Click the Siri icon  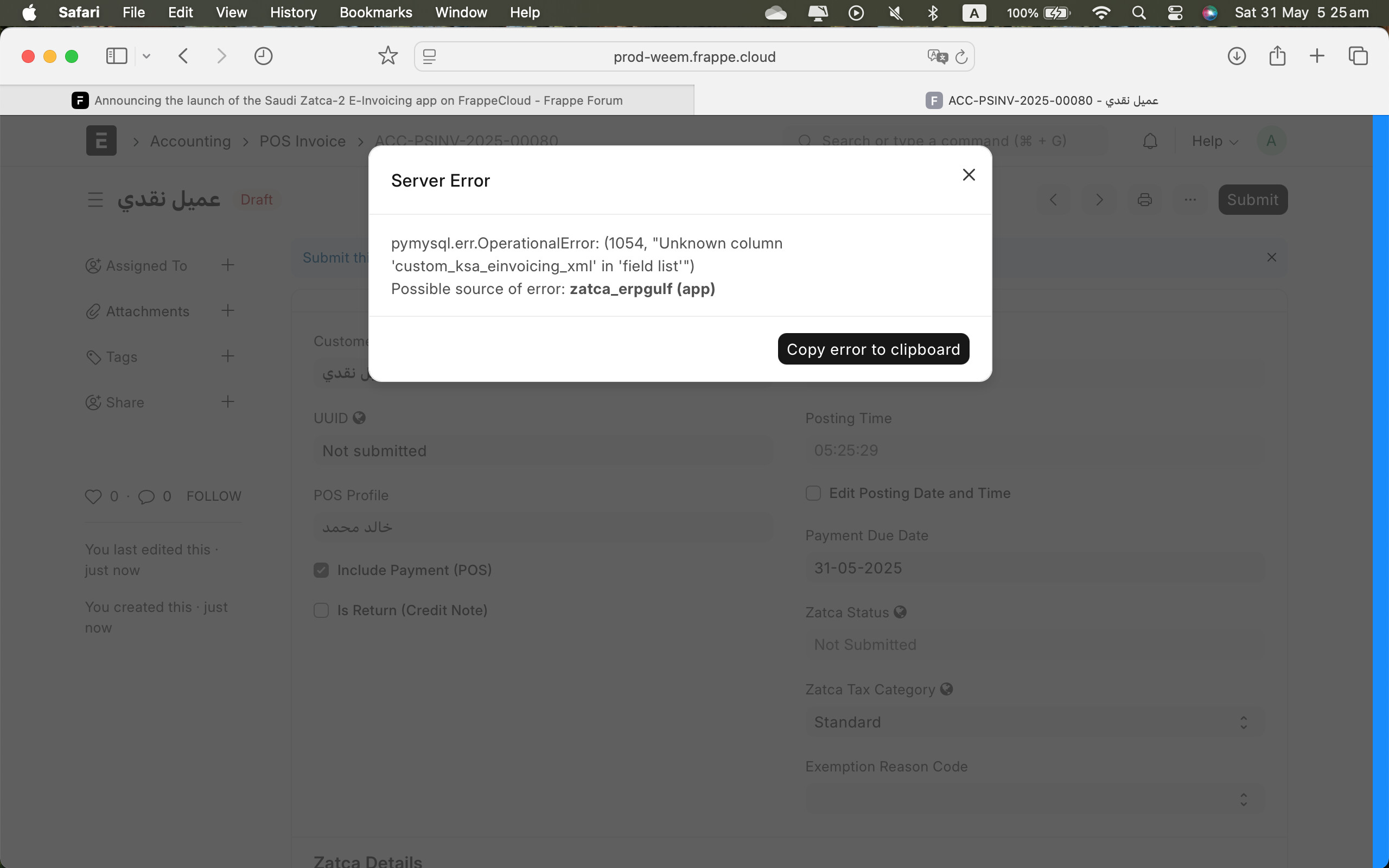[1209, 12]
